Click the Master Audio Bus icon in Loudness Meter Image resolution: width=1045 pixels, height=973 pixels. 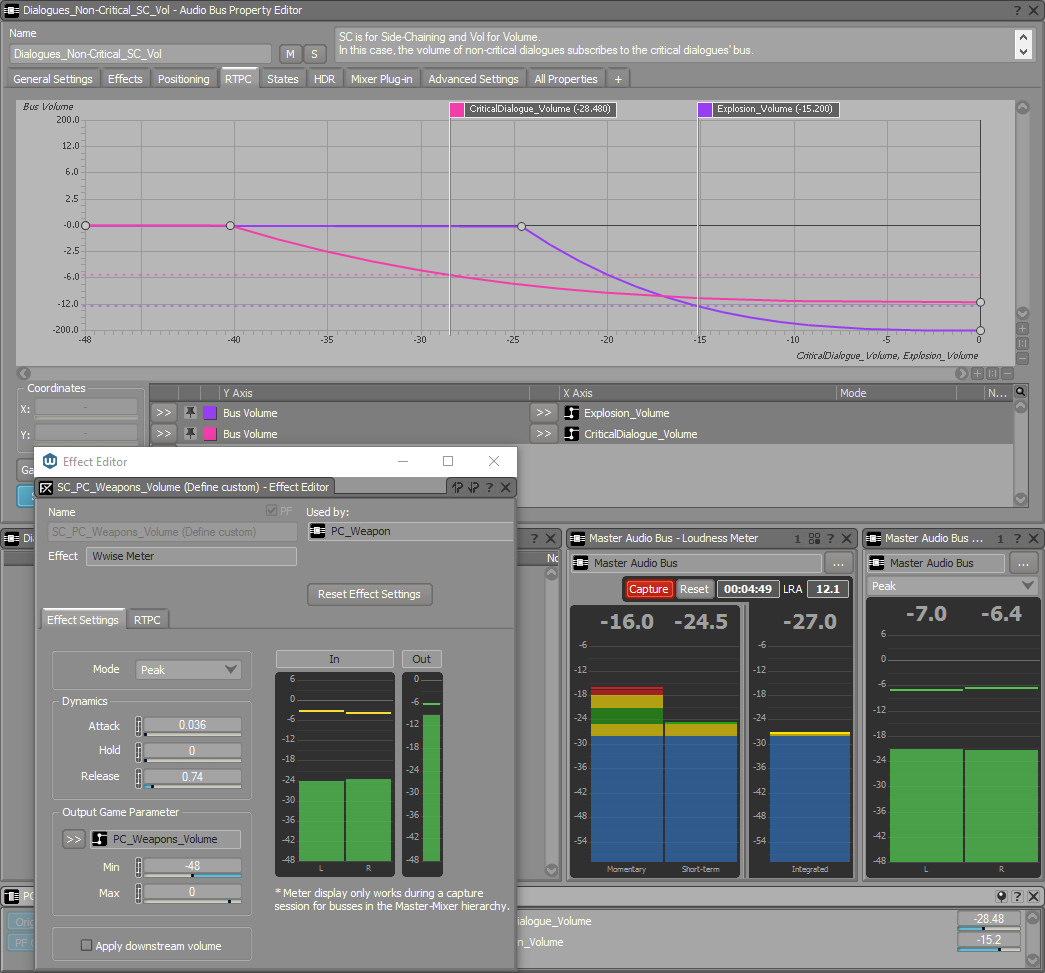tap(580, 563)
